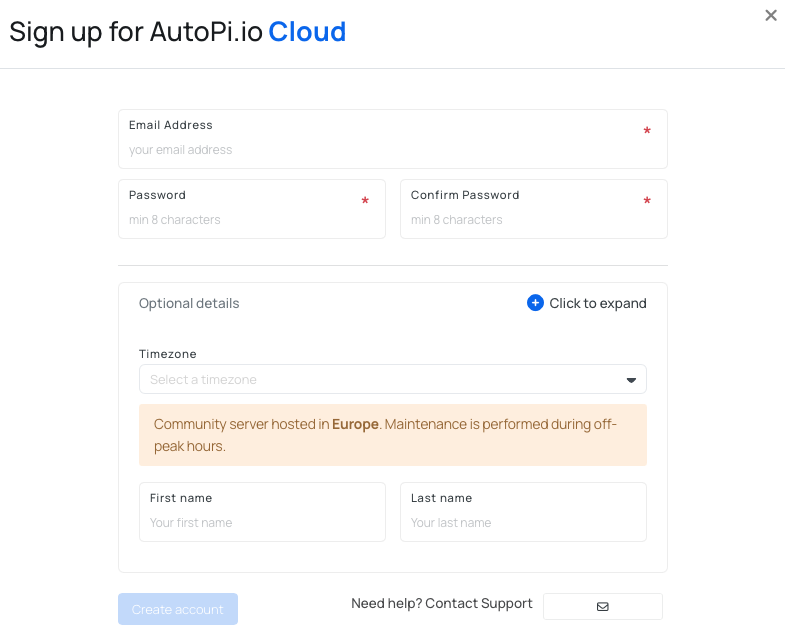Click 'Need help? Contact Support' text

point(442,603)
